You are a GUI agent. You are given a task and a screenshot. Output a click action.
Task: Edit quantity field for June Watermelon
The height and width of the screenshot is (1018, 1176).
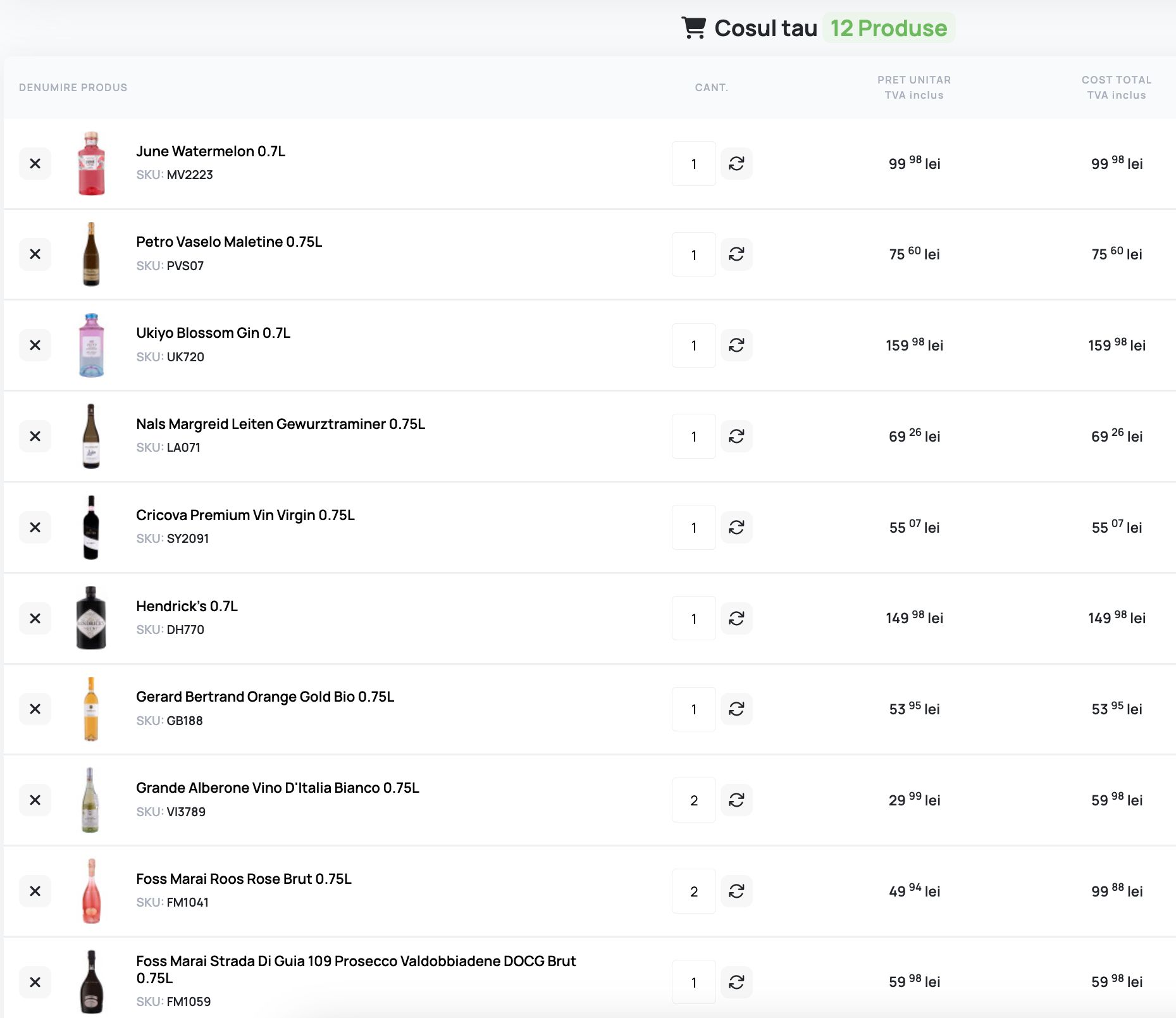pyautogui.click(x=694, y=164)
